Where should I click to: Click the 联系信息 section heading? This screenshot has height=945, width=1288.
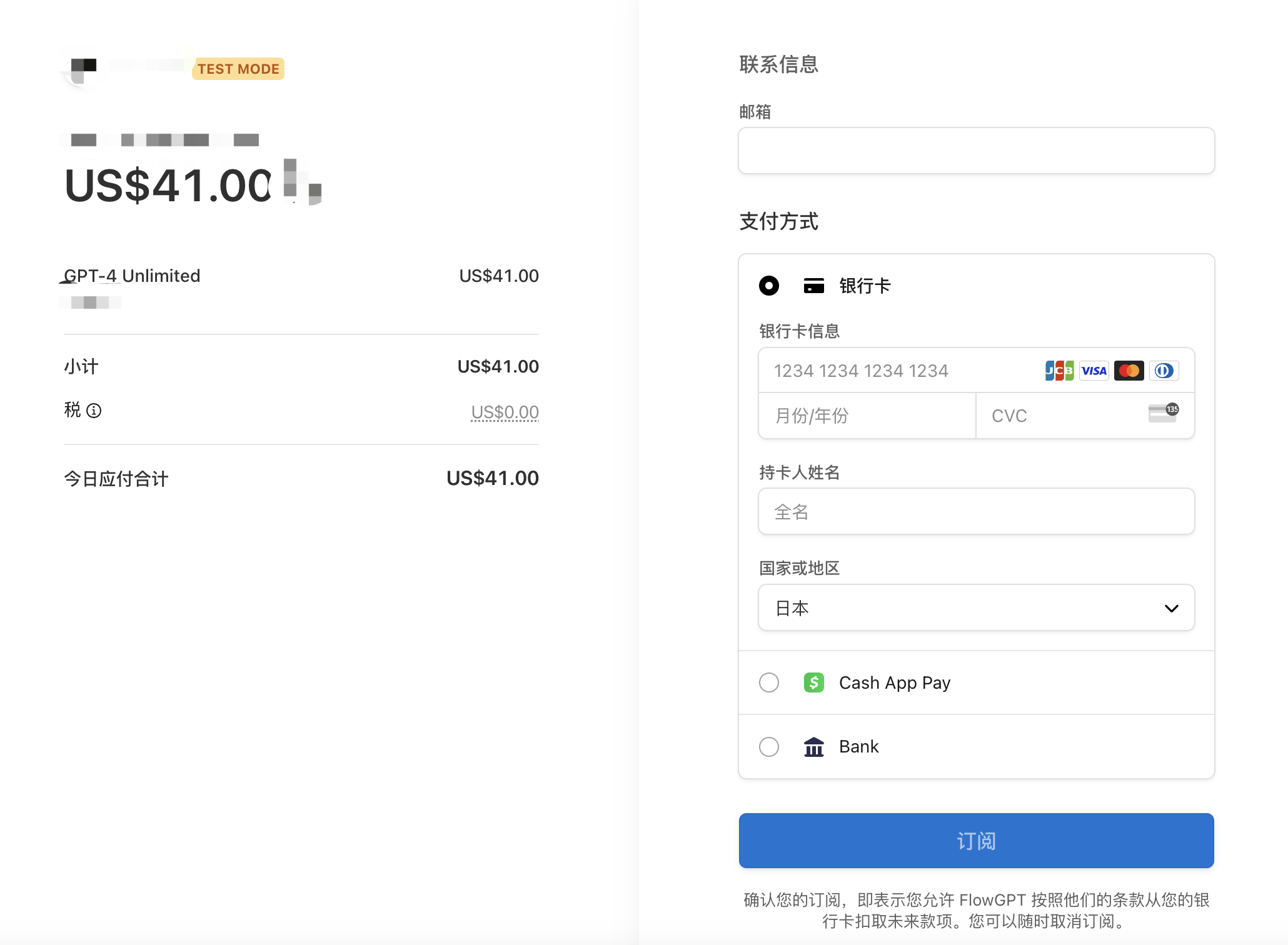tap(778, 64)
